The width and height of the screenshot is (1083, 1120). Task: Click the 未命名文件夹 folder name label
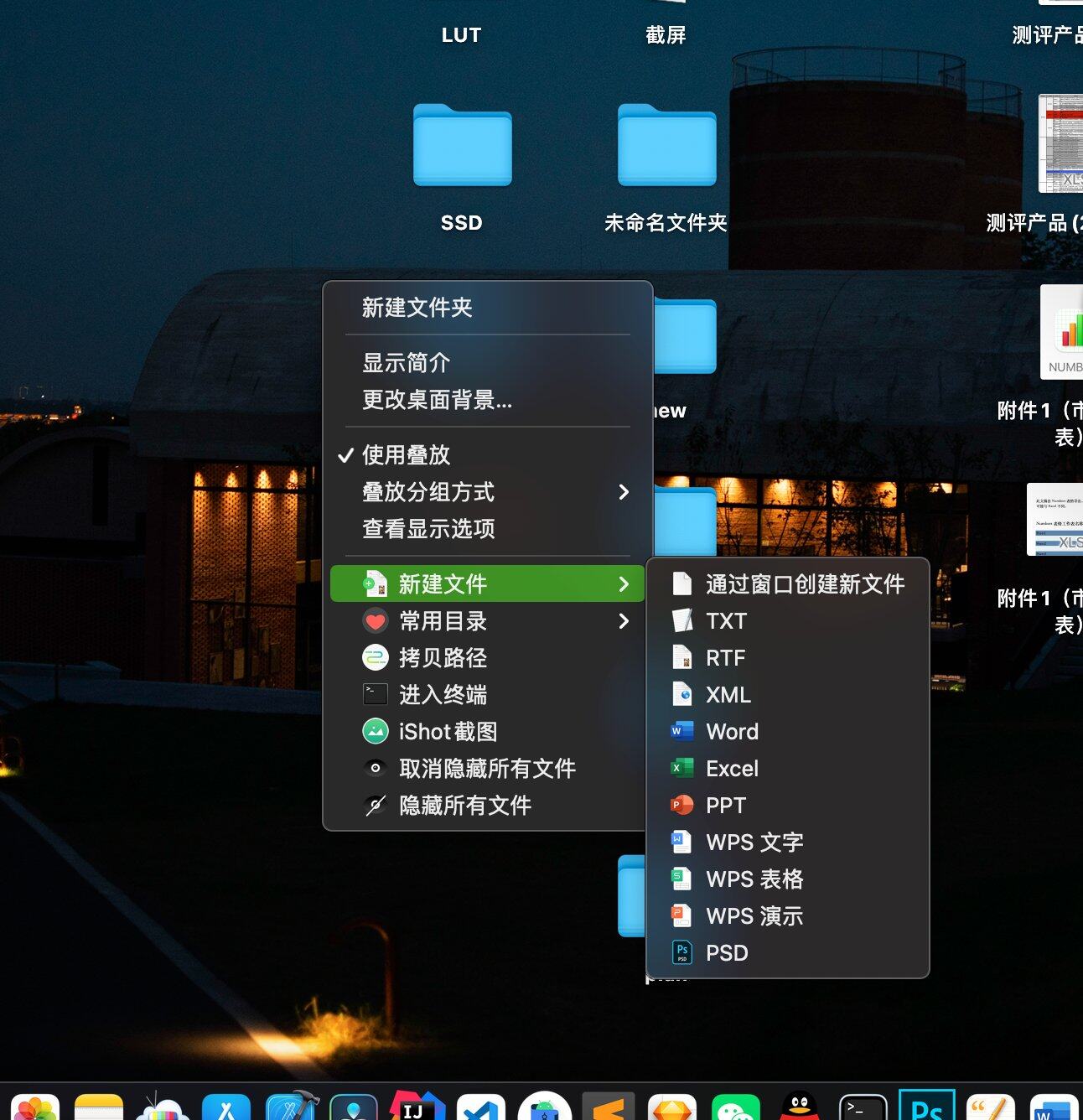[666, 223]
